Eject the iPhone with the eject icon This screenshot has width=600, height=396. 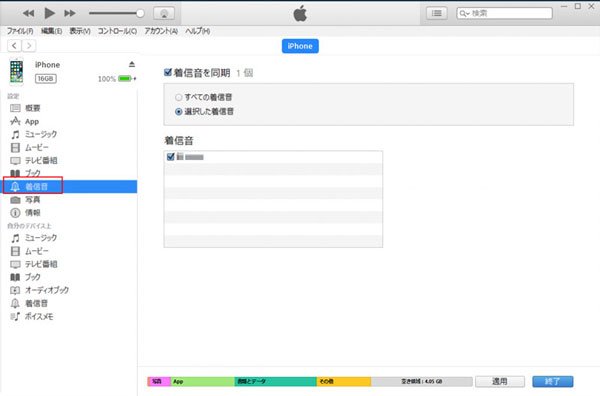132,64
